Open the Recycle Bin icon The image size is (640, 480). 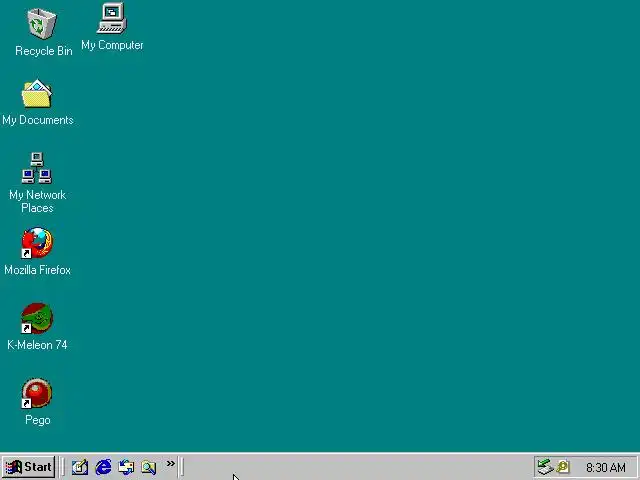point(42,24)
